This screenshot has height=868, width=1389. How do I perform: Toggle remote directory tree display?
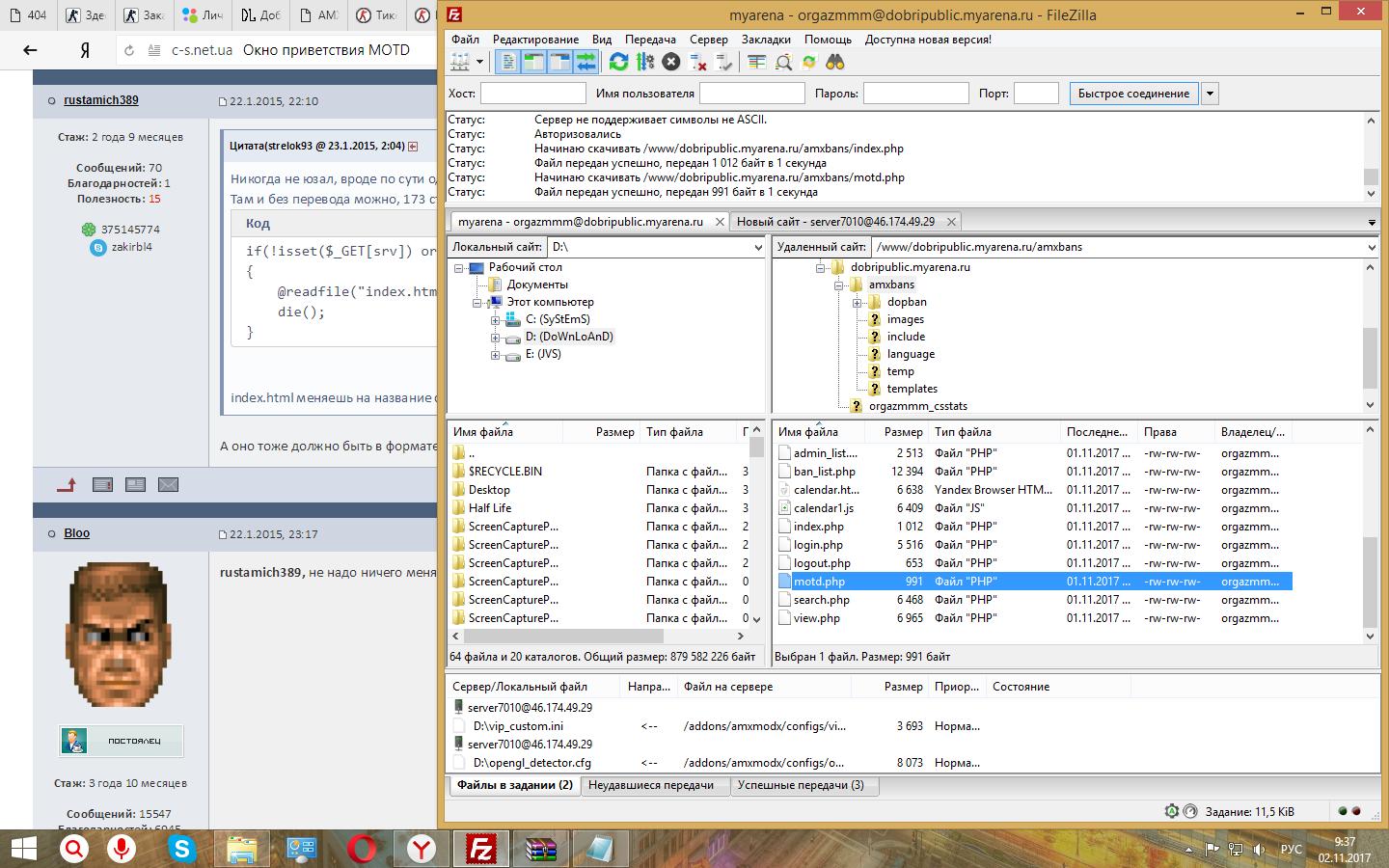[x=559, y=62]
